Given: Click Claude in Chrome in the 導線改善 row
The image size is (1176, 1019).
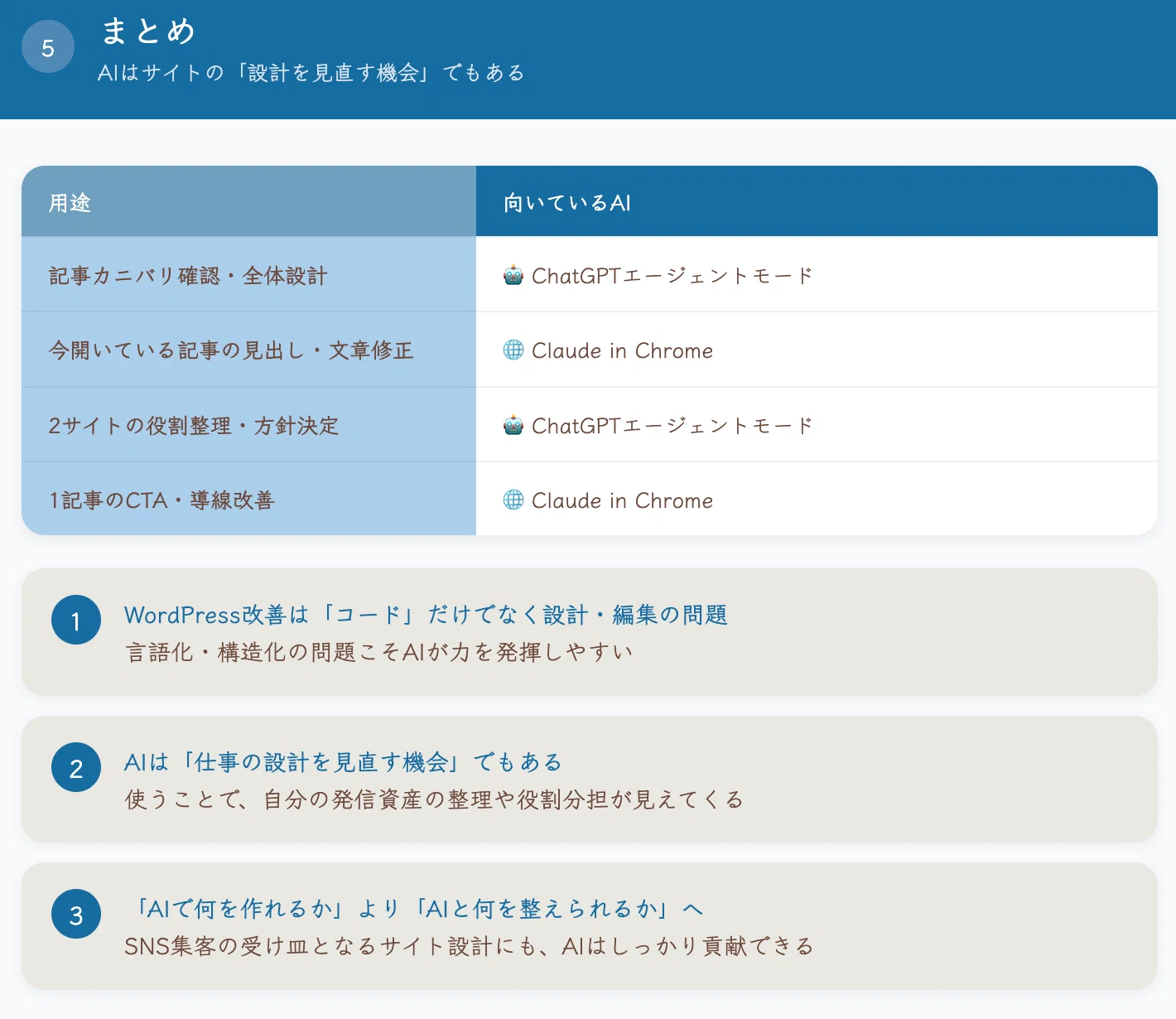Looking at the screenshot, I should coord(622,500).
